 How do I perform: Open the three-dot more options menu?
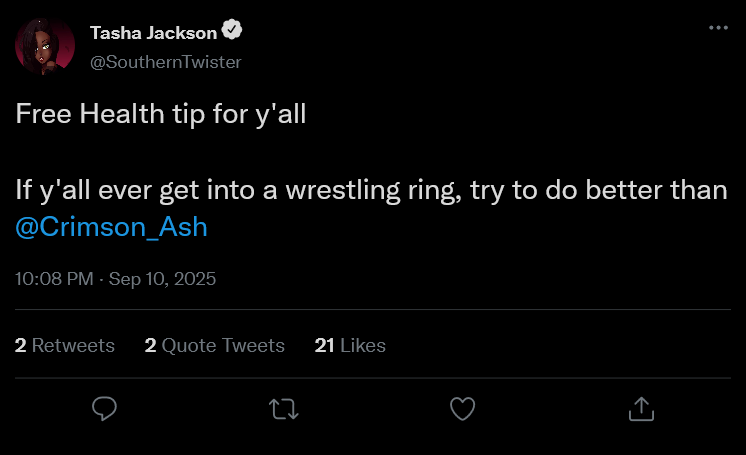pyautogui.click(x=718, y=28)
